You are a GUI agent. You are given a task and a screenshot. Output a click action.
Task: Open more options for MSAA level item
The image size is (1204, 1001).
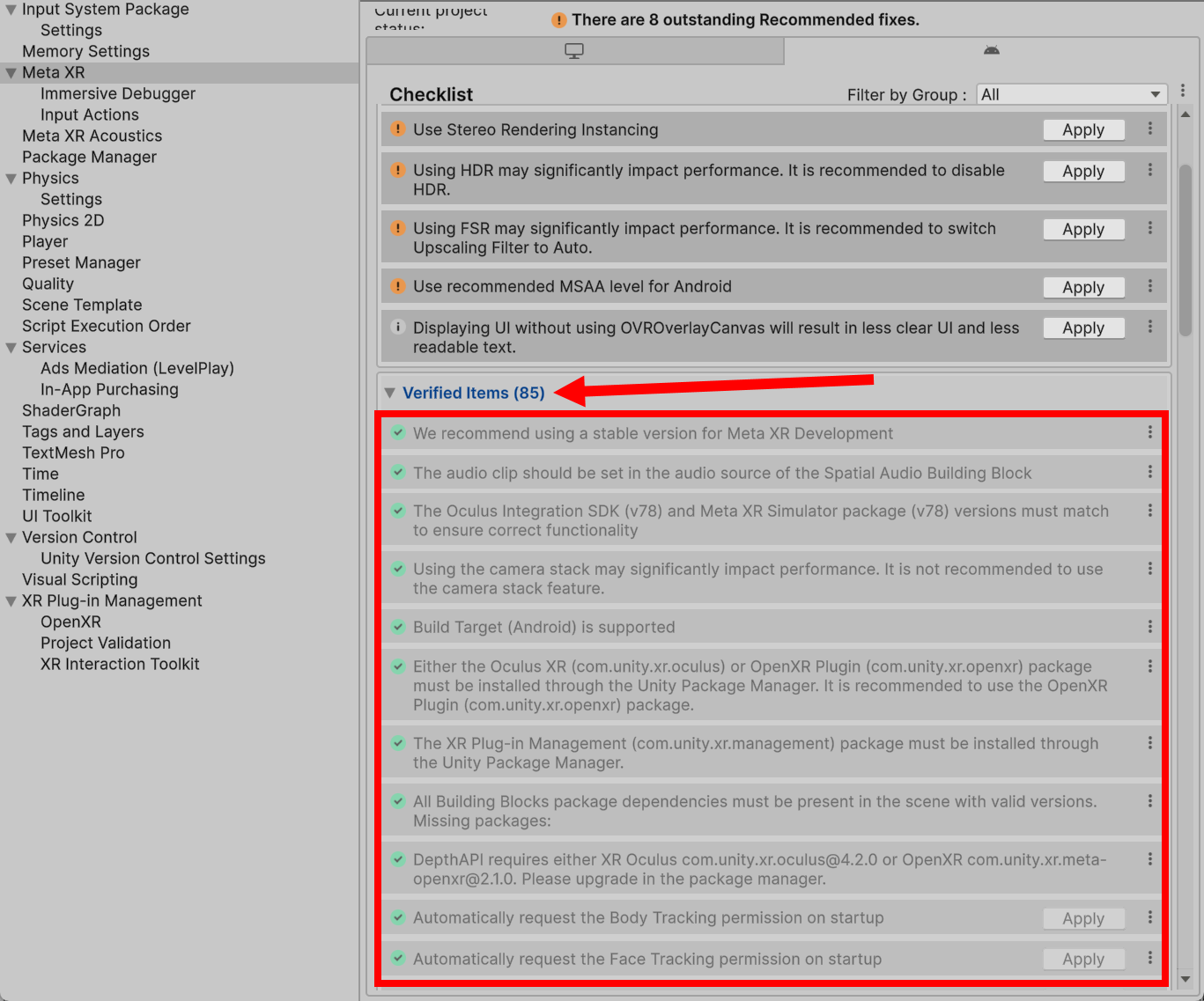pos(1150,286)
